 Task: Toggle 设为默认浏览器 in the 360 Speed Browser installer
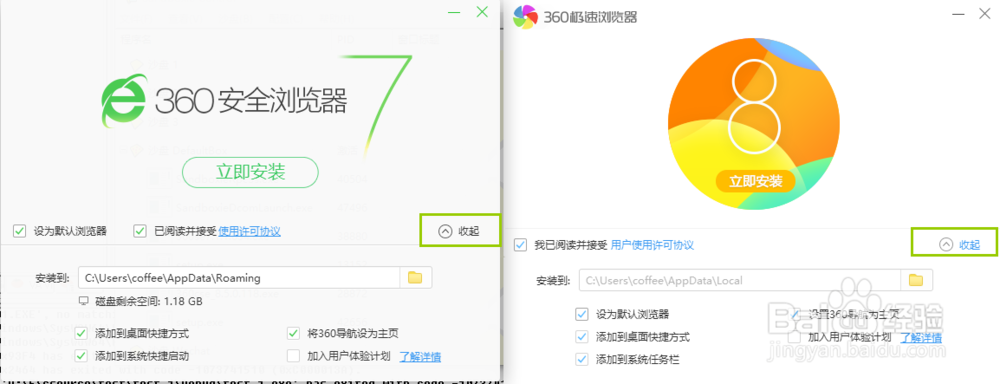click(581, 314)
